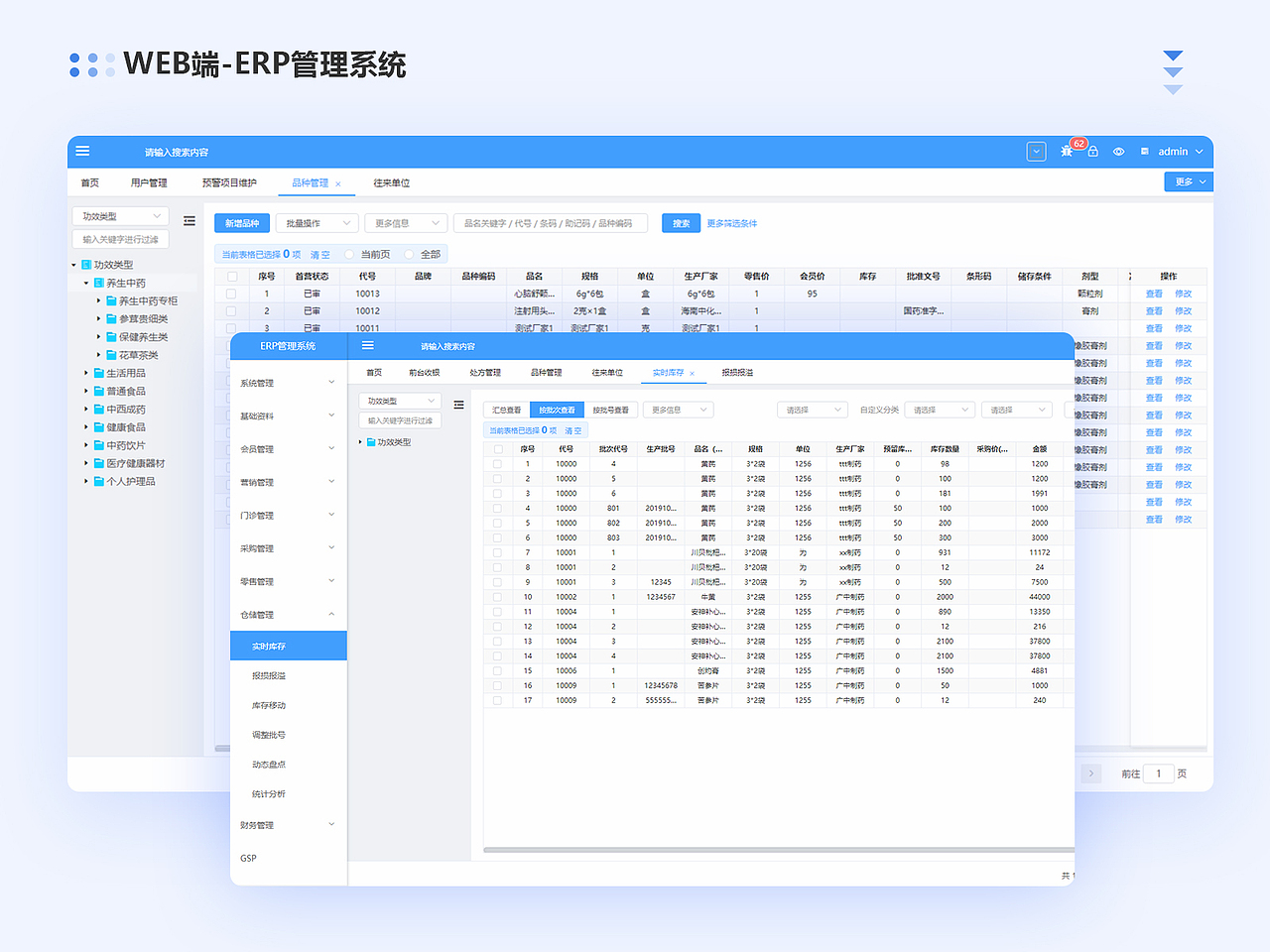Switch to 首页 tab in back window

pyautogui.click(x=90, y=182)
